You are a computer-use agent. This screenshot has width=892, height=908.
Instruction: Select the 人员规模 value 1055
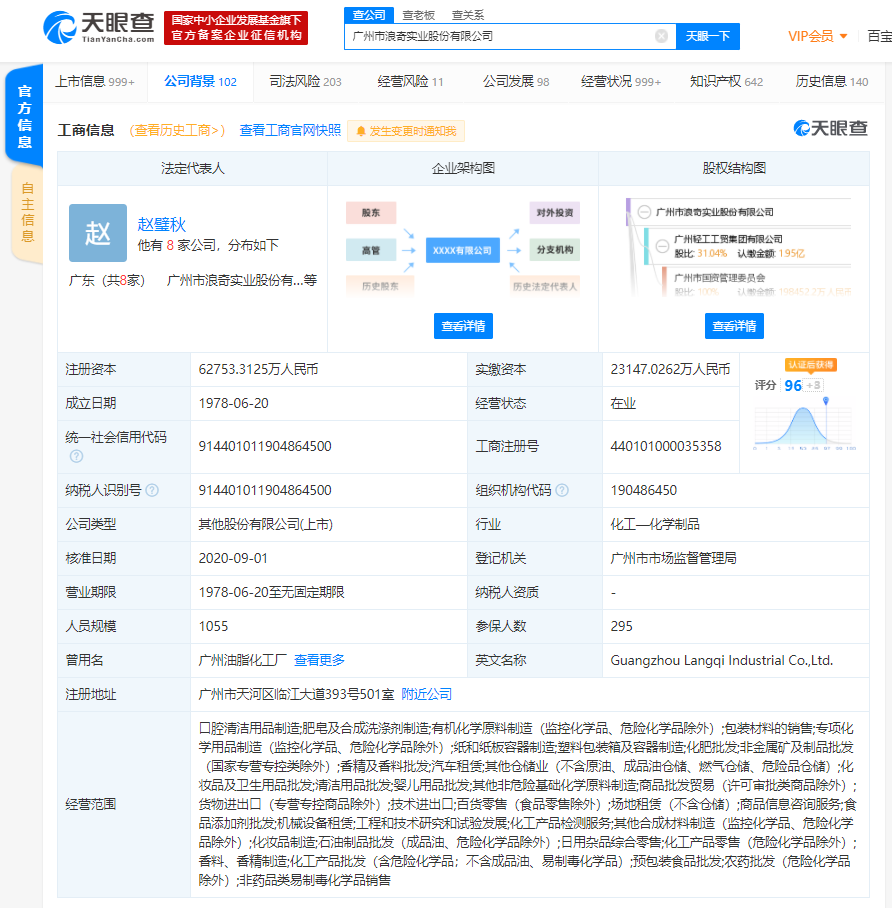click(213, 627)
